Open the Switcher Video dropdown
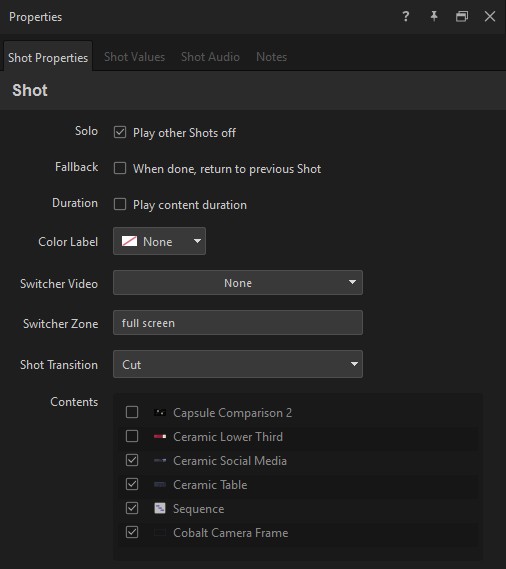506x569 pixels. (238, 282)
